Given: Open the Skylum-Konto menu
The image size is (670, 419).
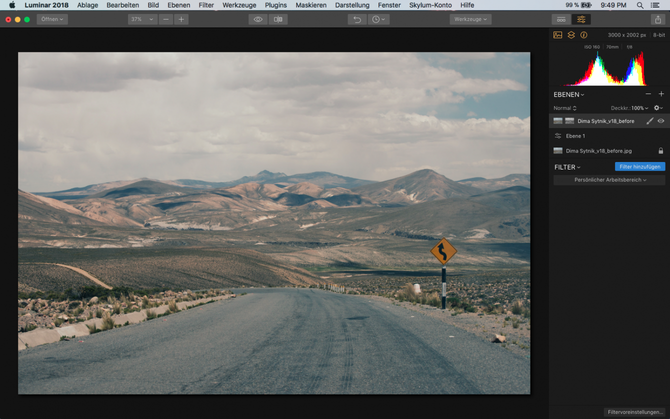Looking at the screenshot, I should [430, 5].
